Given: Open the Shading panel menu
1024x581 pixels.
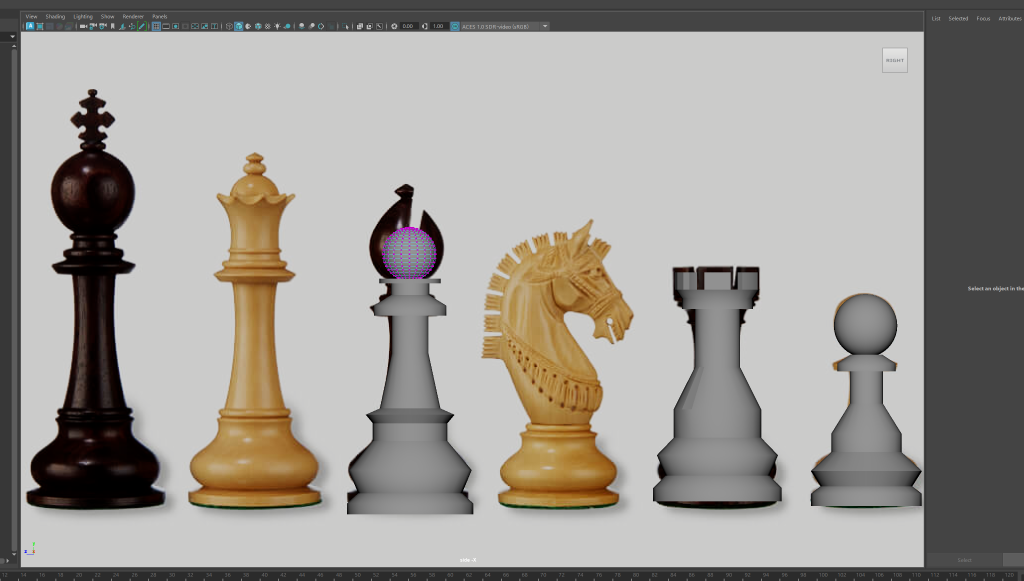Looking at the screenshot, I should (55, 17).
